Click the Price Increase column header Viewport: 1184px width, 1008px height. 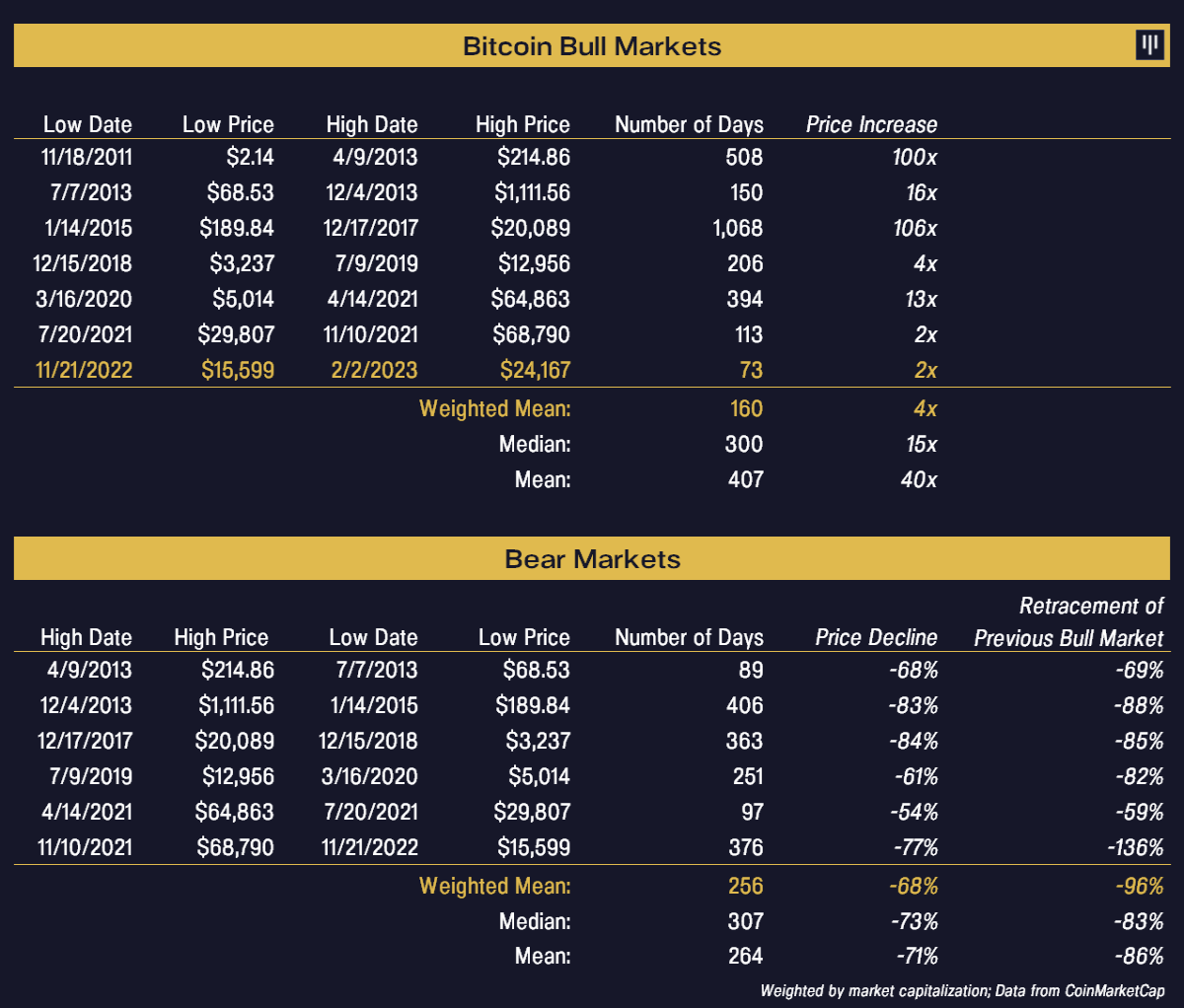coord(871,124)
